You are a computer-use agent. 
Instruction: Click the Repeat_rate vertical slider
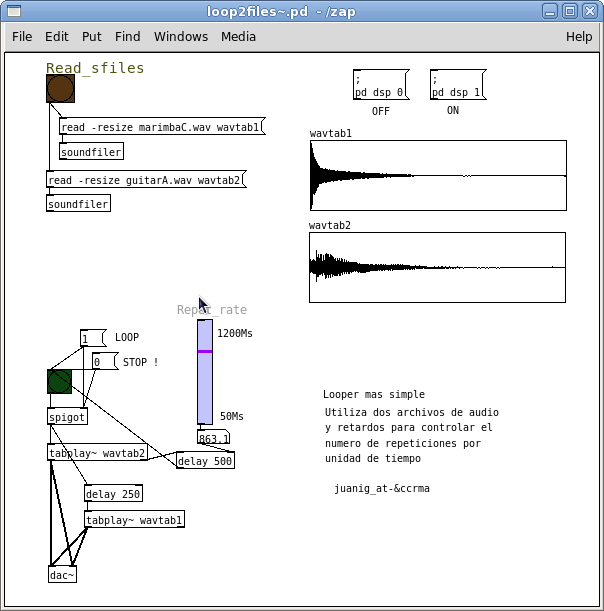[205, 372]
